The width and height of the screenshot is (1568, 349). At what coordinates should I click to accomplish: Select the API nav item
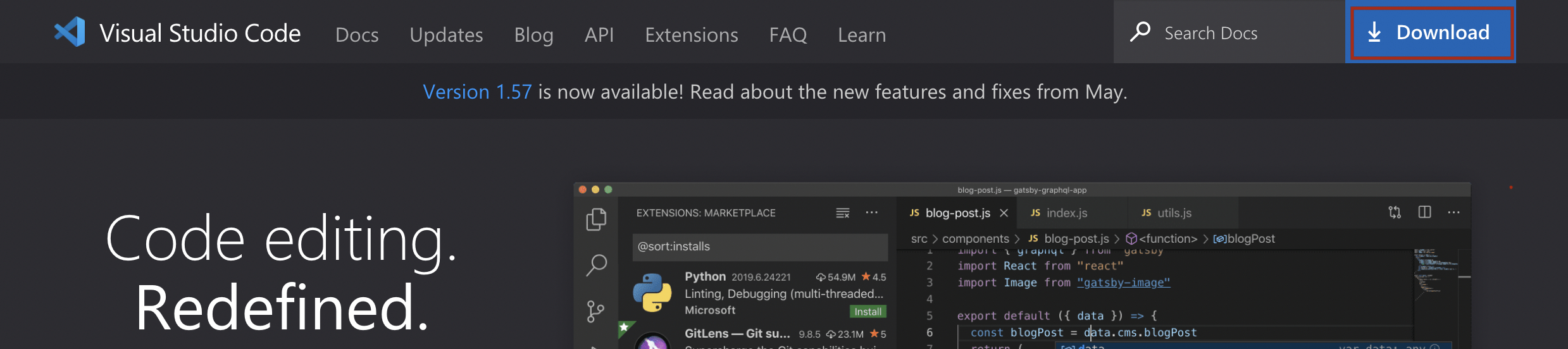(599, 35)
